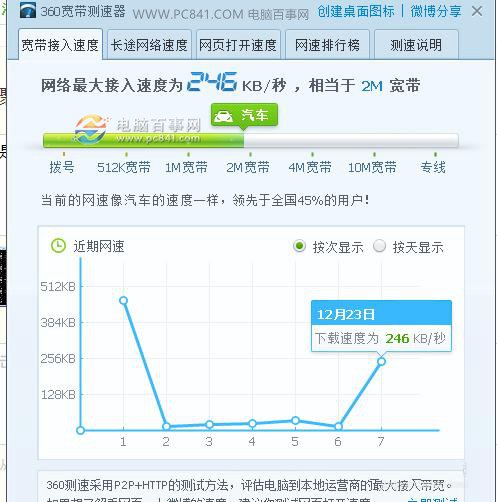Click the 10M宽带 scale label
The width and height of the screenshot is (497, 502).
[372, 167]
